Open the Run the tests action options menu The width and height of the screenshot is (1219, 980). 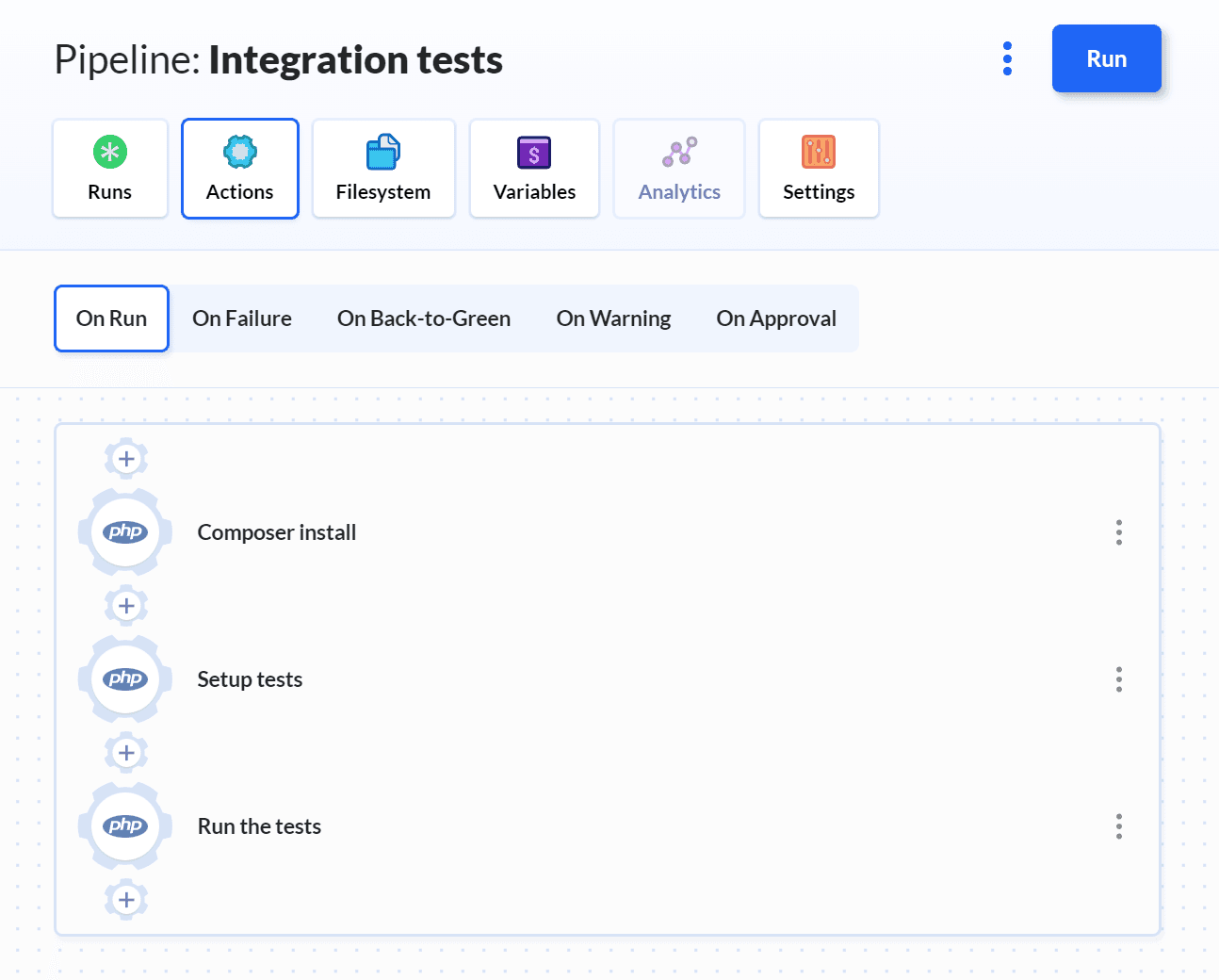tap(1119, 826)
